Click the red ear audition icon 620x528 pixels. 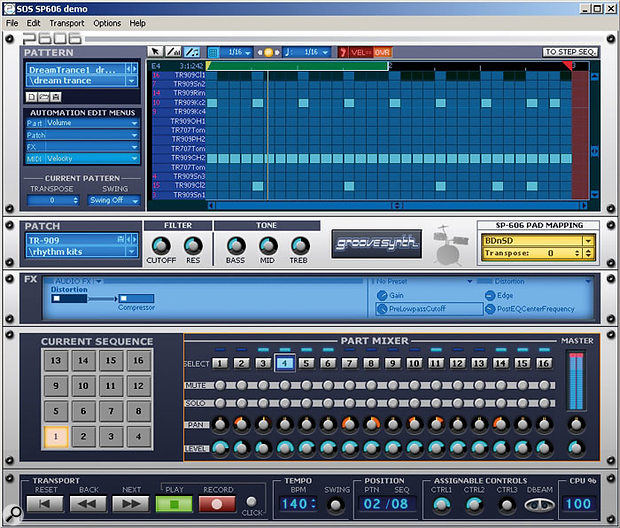343,52
